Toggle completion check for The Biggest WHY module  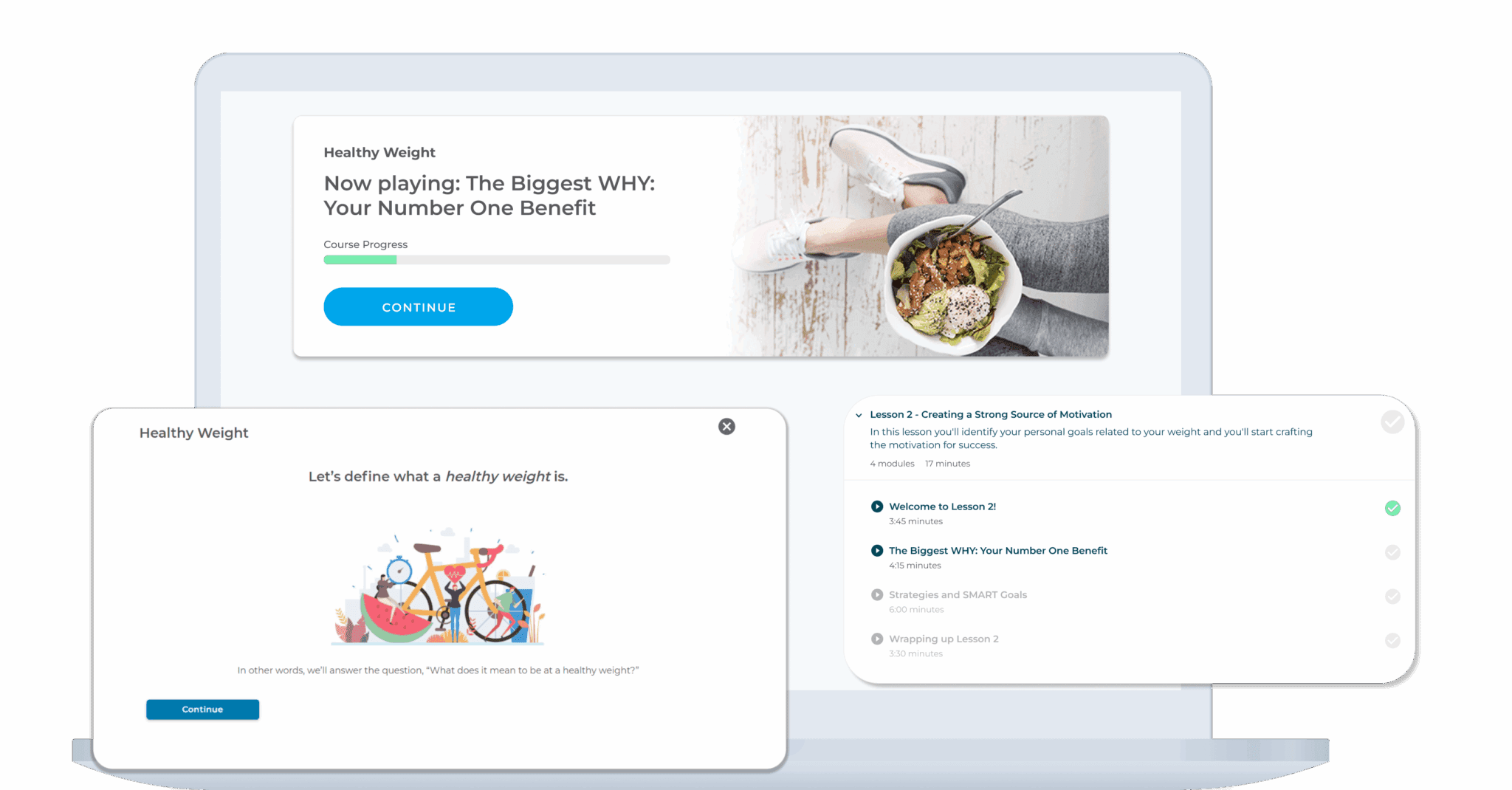point(1392,552)
